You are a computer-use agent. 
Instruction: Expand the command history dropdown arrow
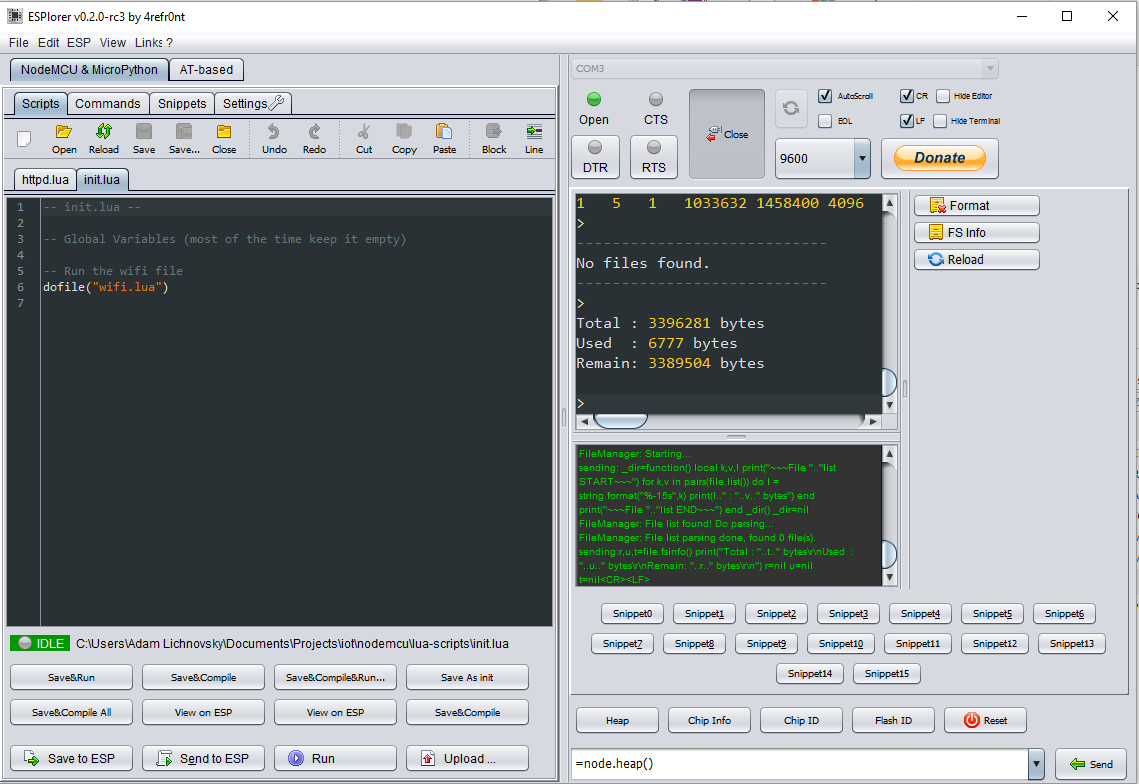click(1036, 764)
